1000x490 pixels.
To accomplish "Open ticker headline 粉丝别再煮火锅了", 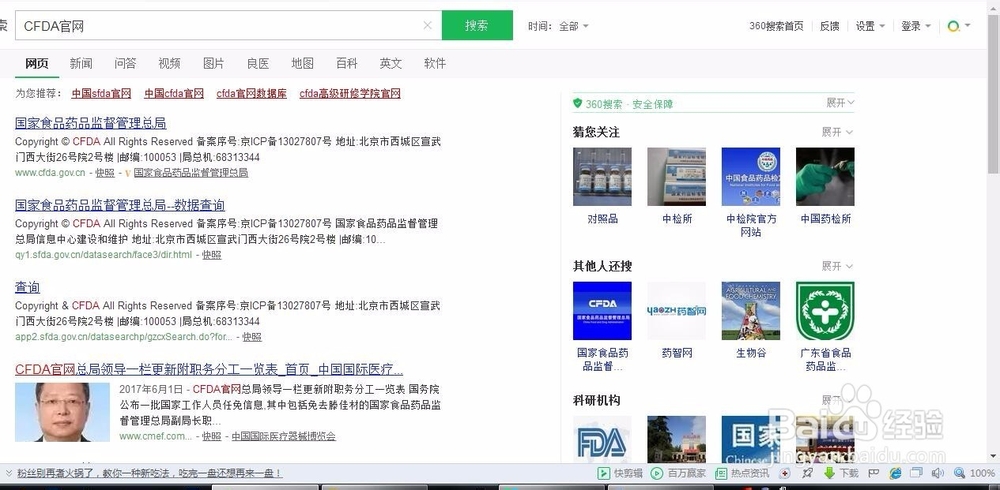I will pyautogui.click(x=149, y=473).
